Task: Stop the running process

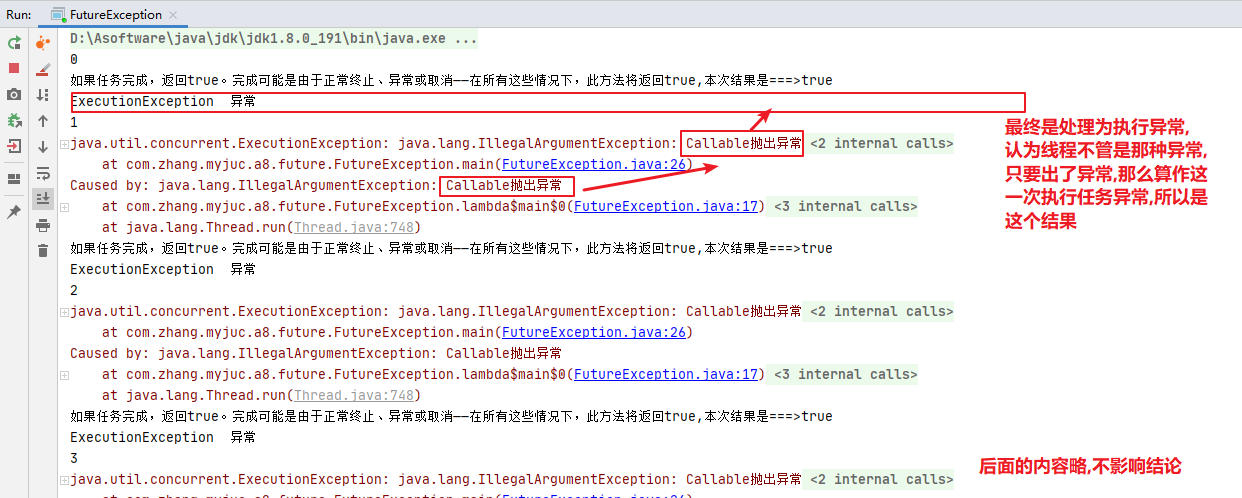Action: (x=14, y=68)
